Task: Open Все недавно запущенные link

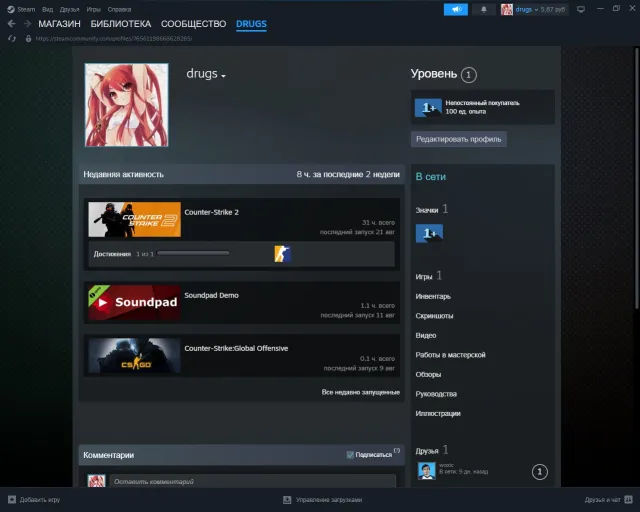Action: (x=360, y=392)
